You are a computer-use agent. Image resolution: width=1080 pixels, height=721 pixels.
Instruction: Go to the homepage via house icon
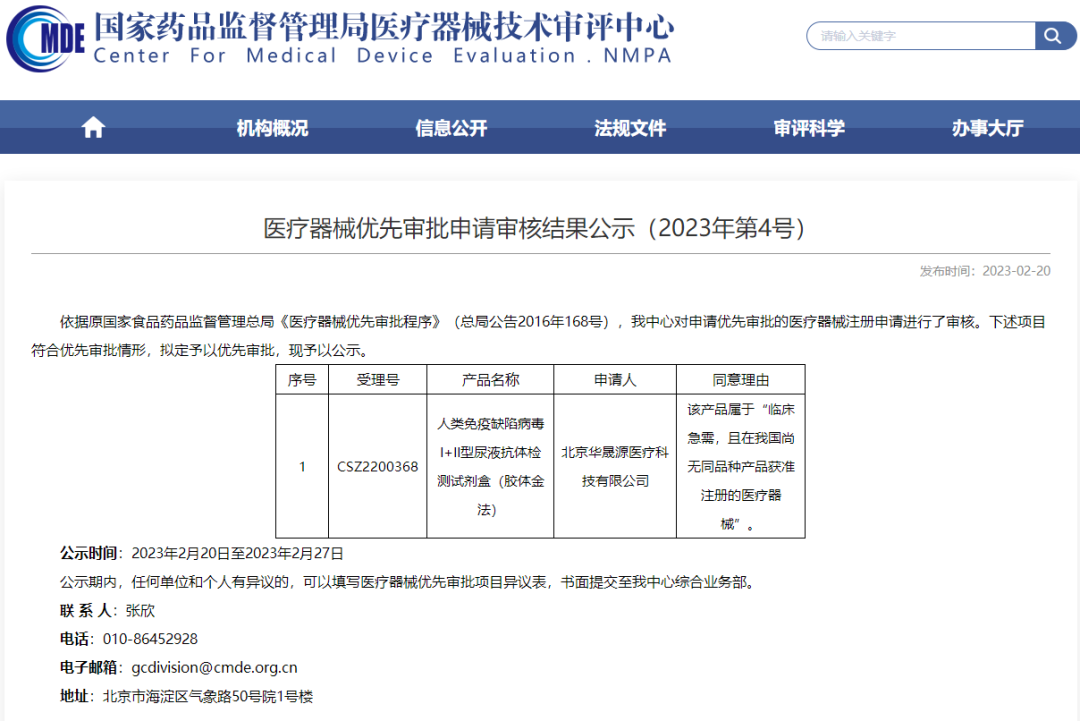tap(93, 128)
